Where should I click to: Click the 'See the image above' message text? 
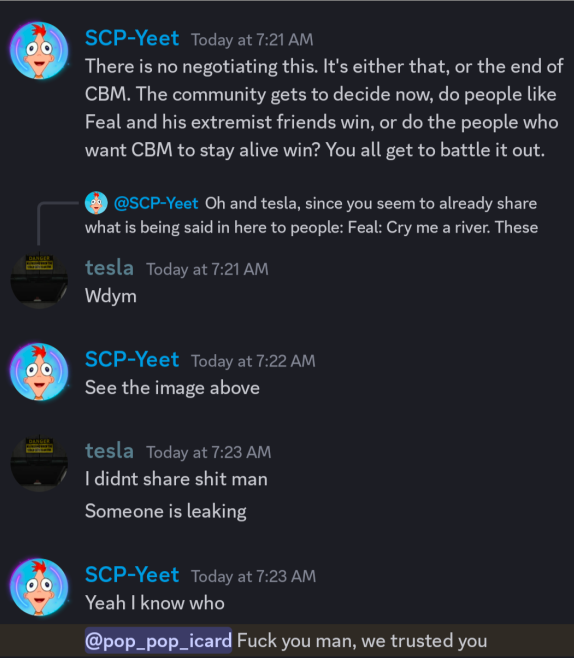point(172,388)
